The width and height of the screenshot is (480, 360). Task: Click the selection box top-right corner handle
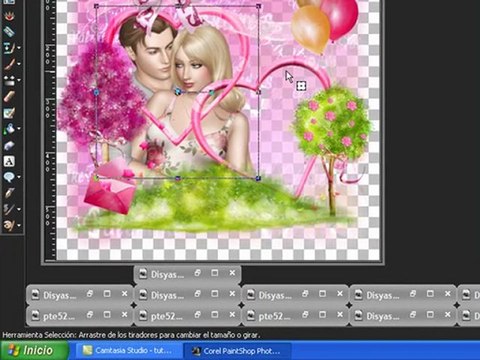(259, 6)
